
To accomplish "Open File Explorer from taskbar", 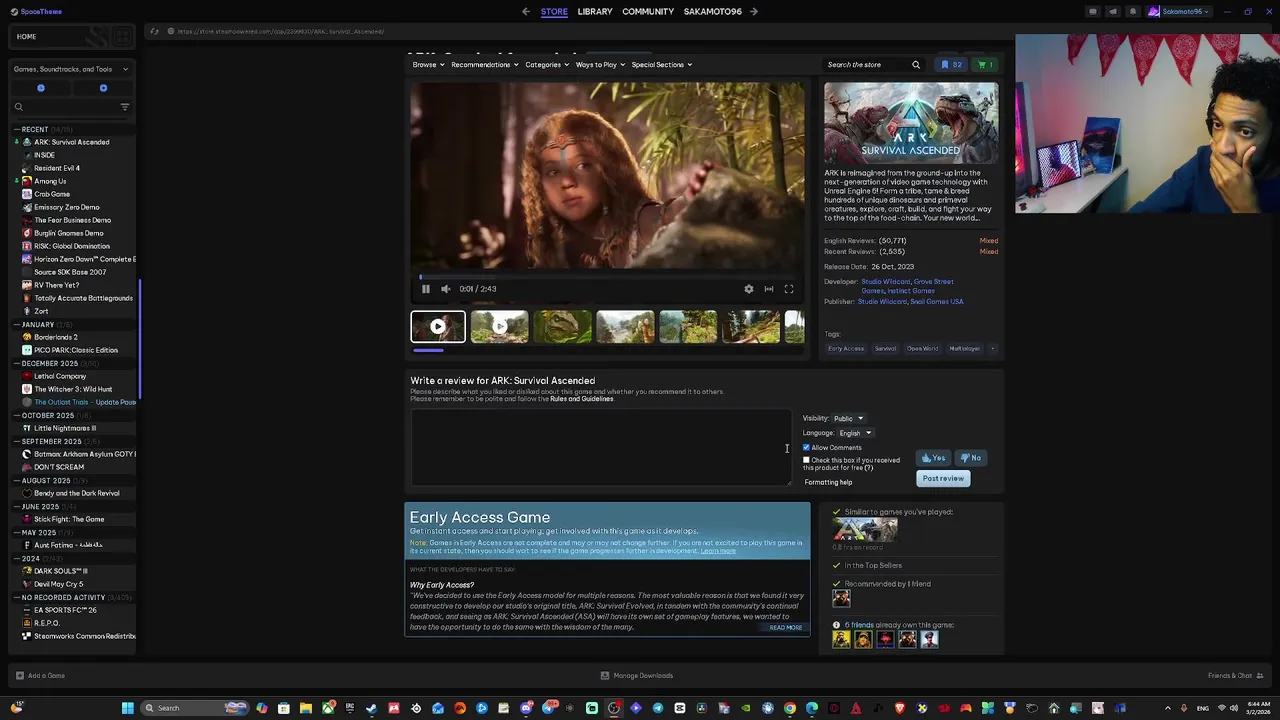I will [x=306, y=708].
